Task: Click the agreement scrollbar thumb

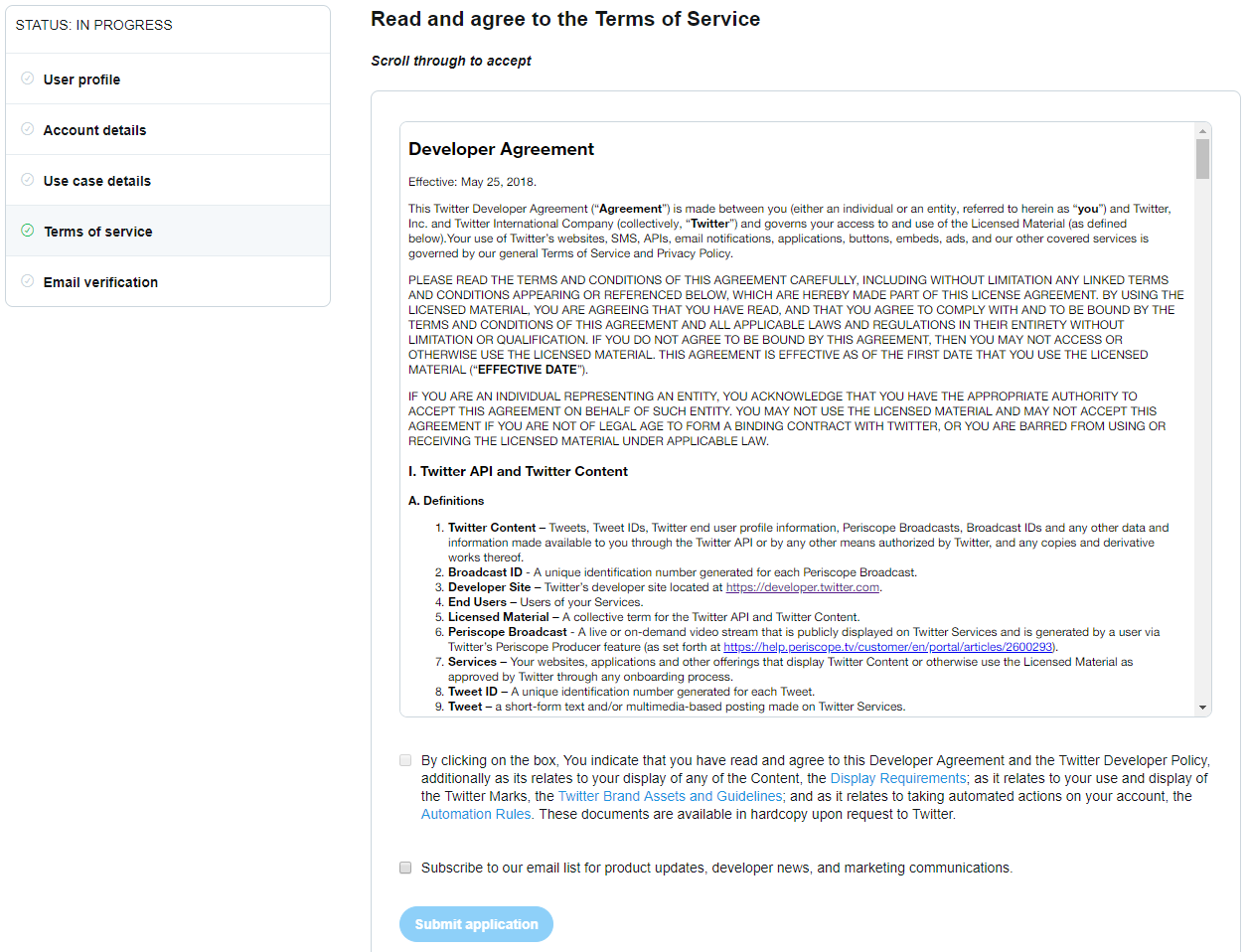Action: [x=1203, y=159]
